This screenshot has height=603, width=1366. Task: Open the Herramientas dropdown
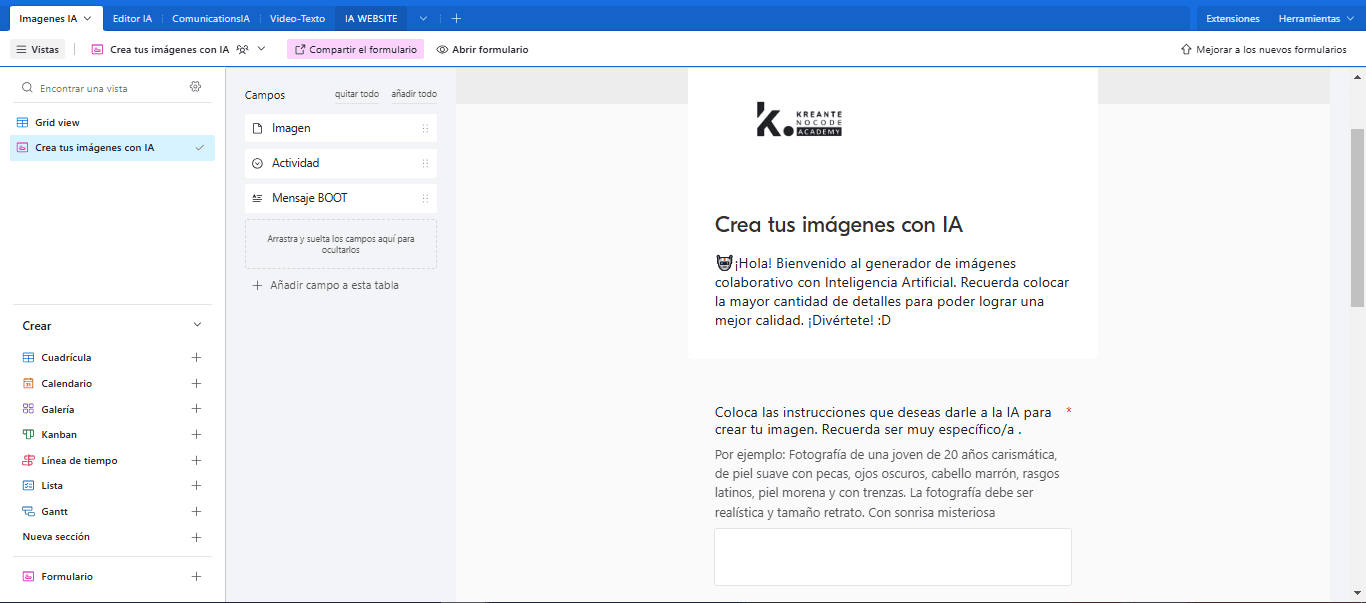pos(1315,18)
